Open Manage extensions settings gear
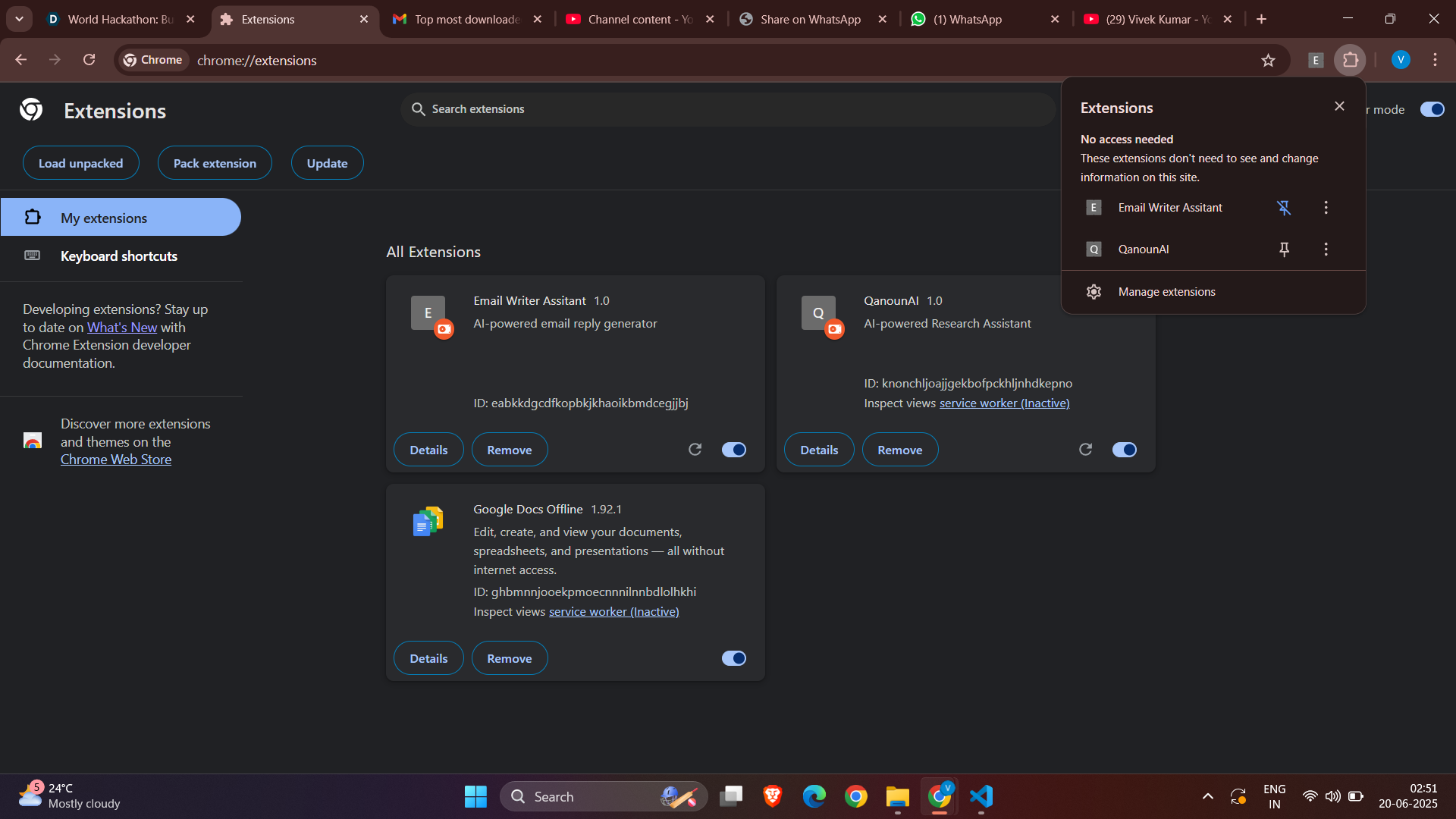The image size is (1456, 819). point(1094,292)
